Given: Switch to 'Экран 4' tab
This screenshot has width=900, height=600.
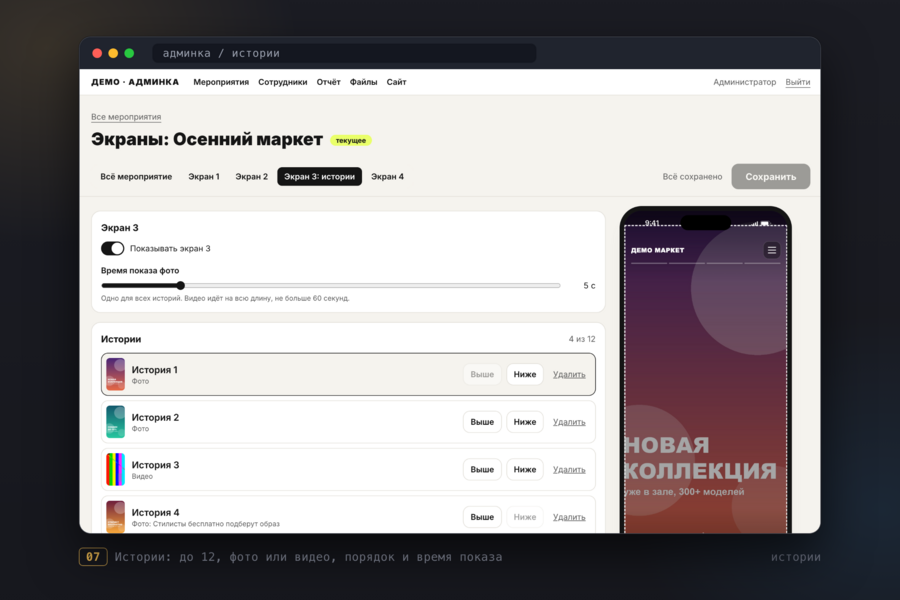Looking at the screenshot, I should tap(387, 176).
